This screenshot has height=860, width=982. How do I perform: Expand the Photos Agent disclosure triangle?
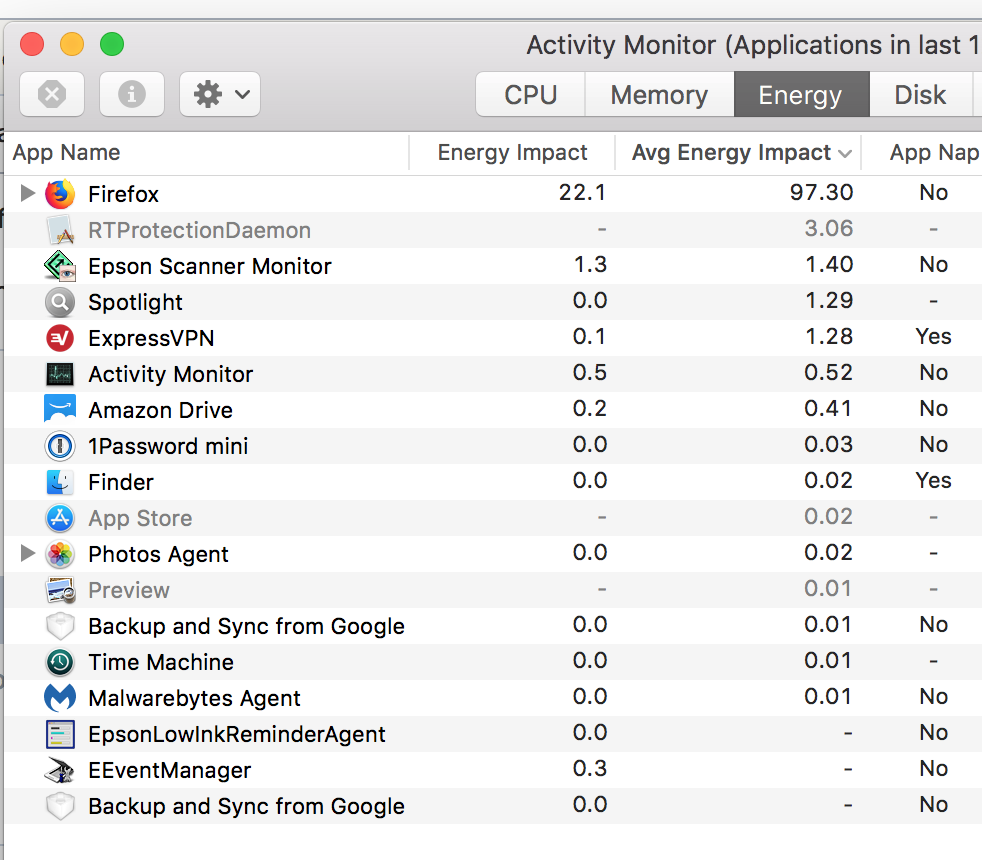point(27,553)
